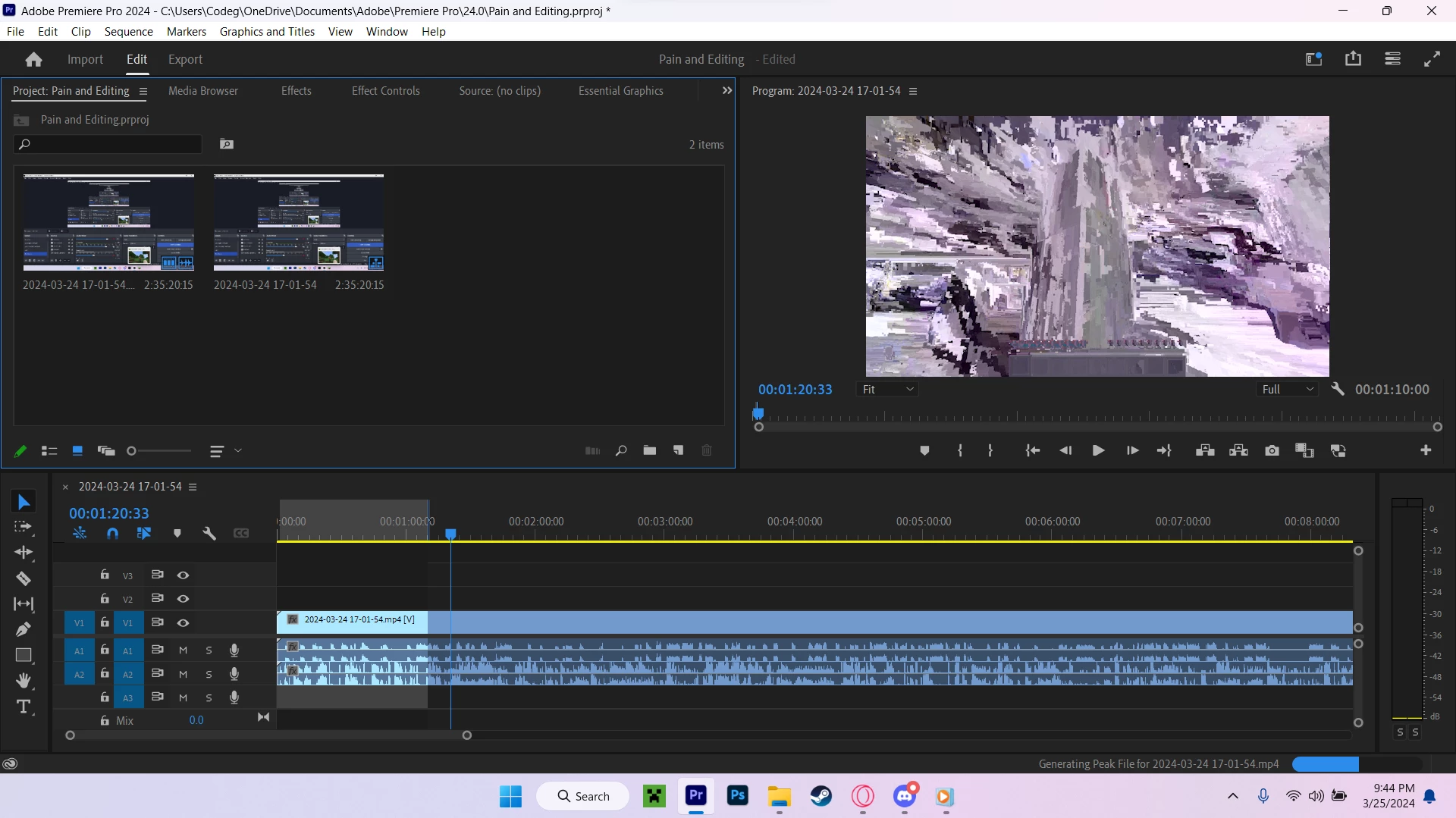Mark Out point in Program monitor
The height and width of the screenshot is (818, 1456).
[x=990, y=451]
